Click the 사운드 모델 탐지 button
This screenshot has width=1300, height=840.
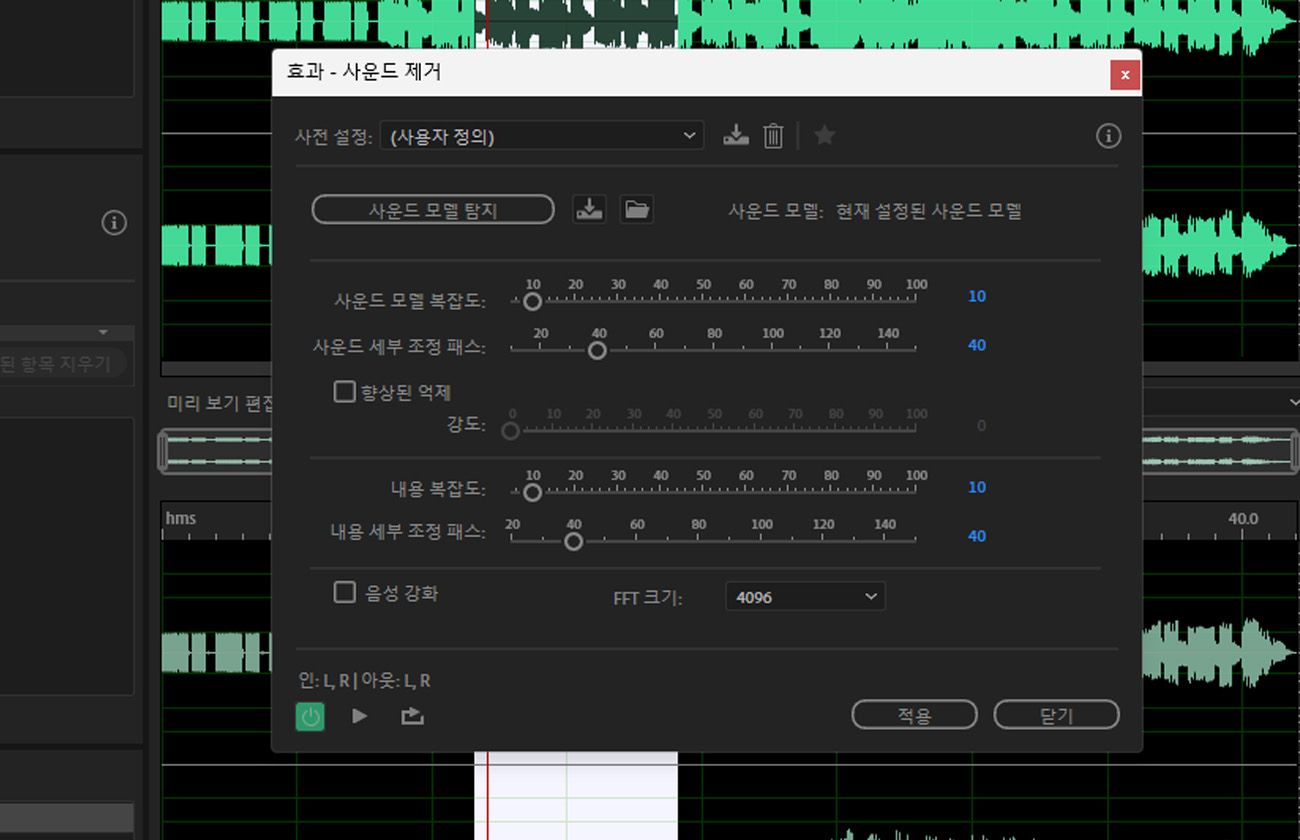[432, 209]
